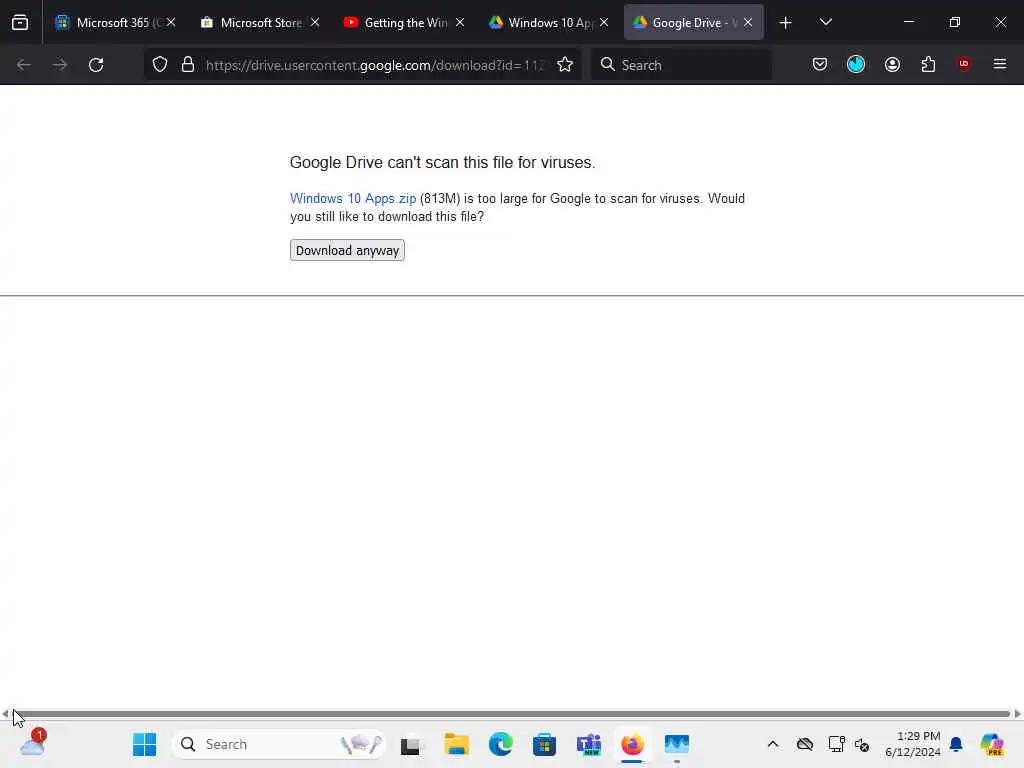1024x768 pixels.
Task: Click the scrollbar right arrow
Action: [1017, 714]
